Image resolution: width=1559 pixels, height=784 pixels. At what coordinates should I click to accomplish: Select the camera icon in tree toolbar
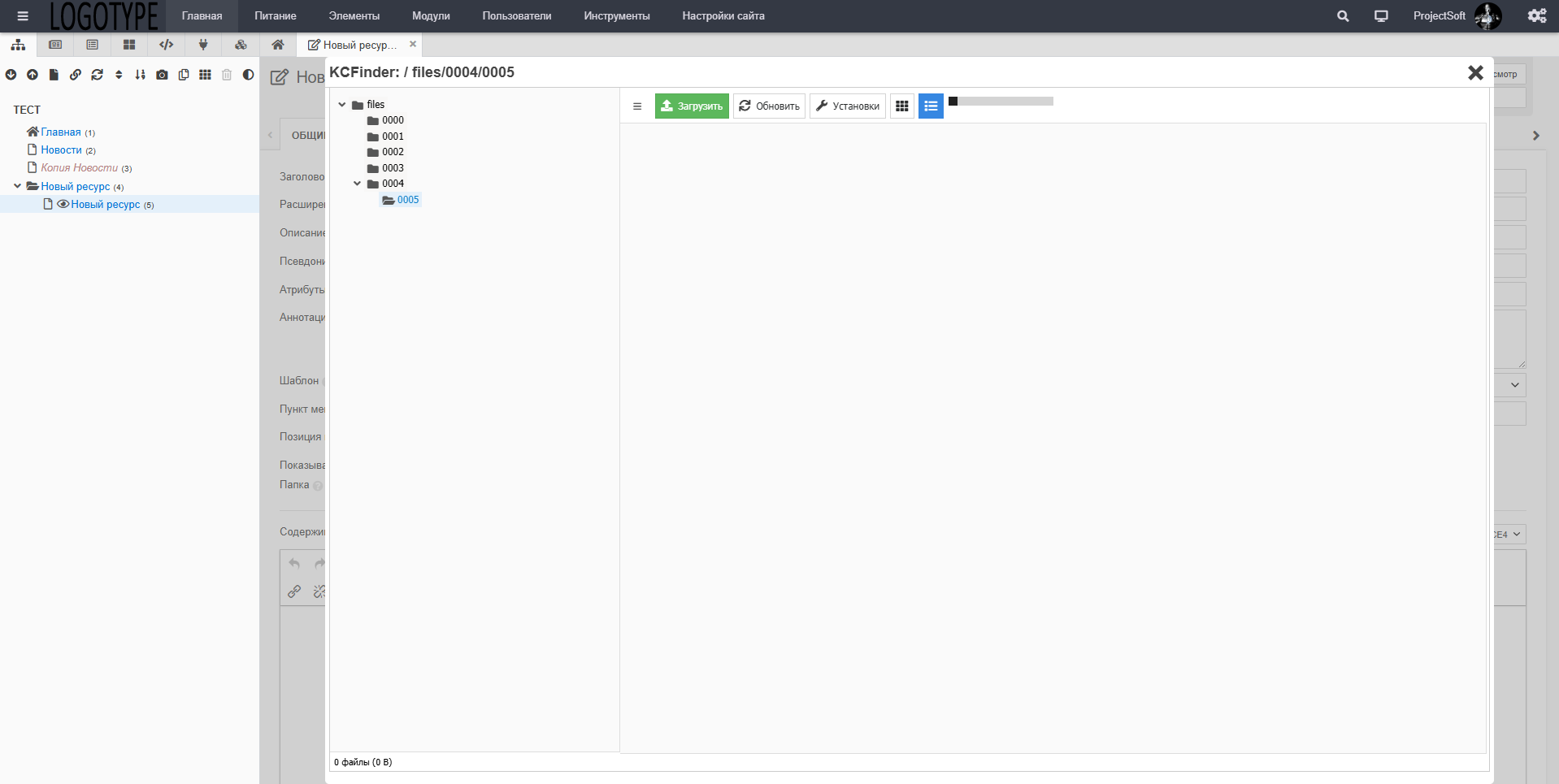pyautogui.click(x=162, y=74)
